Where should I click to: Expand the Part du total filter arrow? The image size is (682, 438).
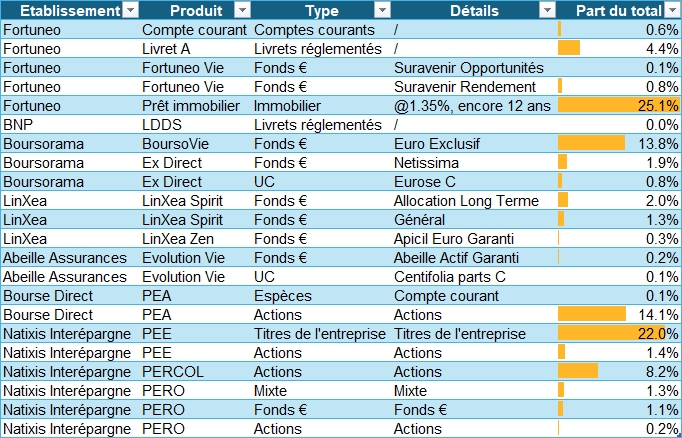coord(671,10)
